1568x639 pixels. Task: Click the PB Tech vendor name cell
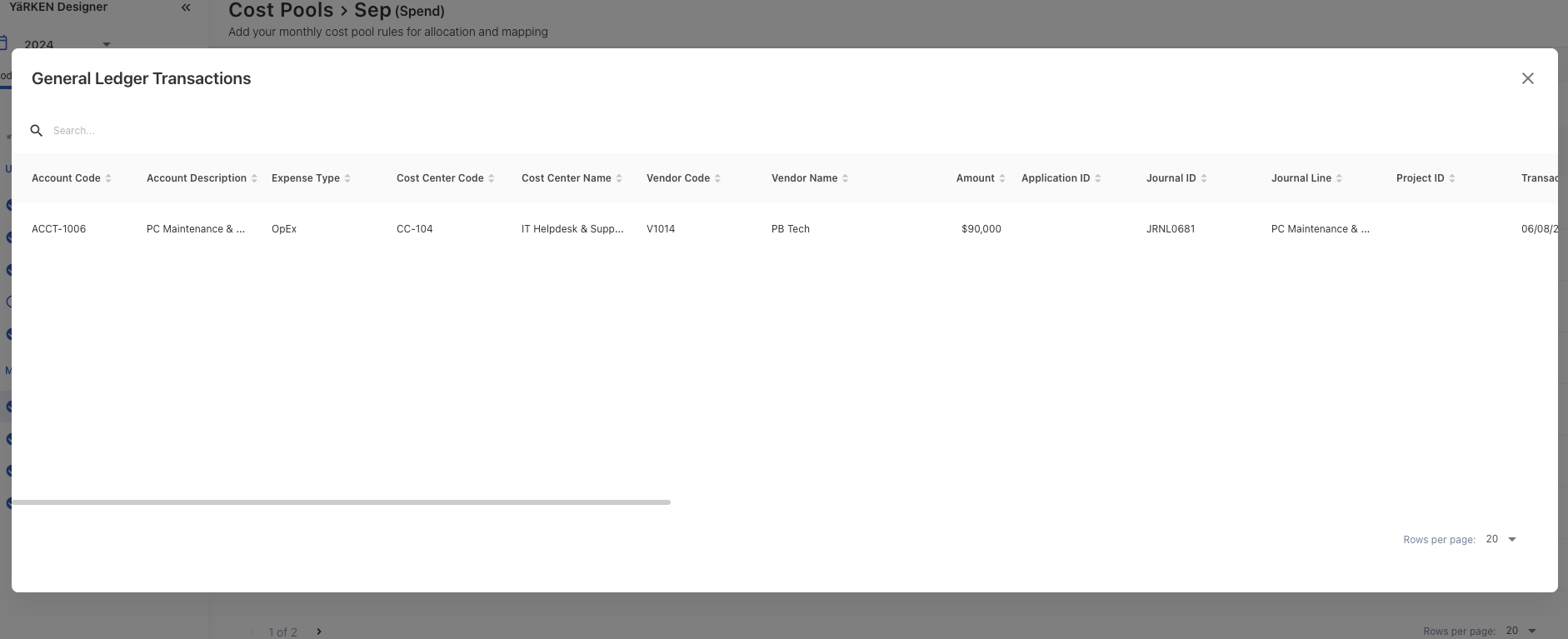[x=790, y=229]
